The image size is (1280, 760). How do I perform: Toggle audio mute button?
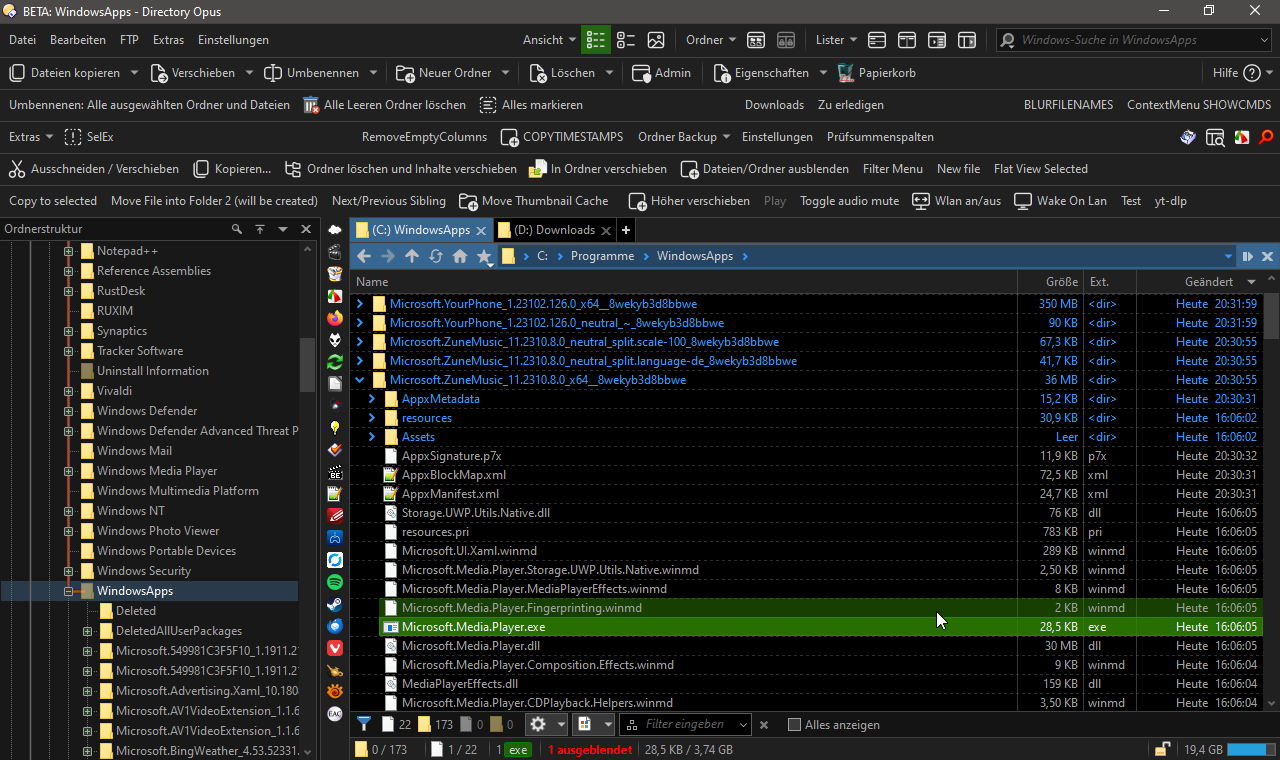(849, 201)
